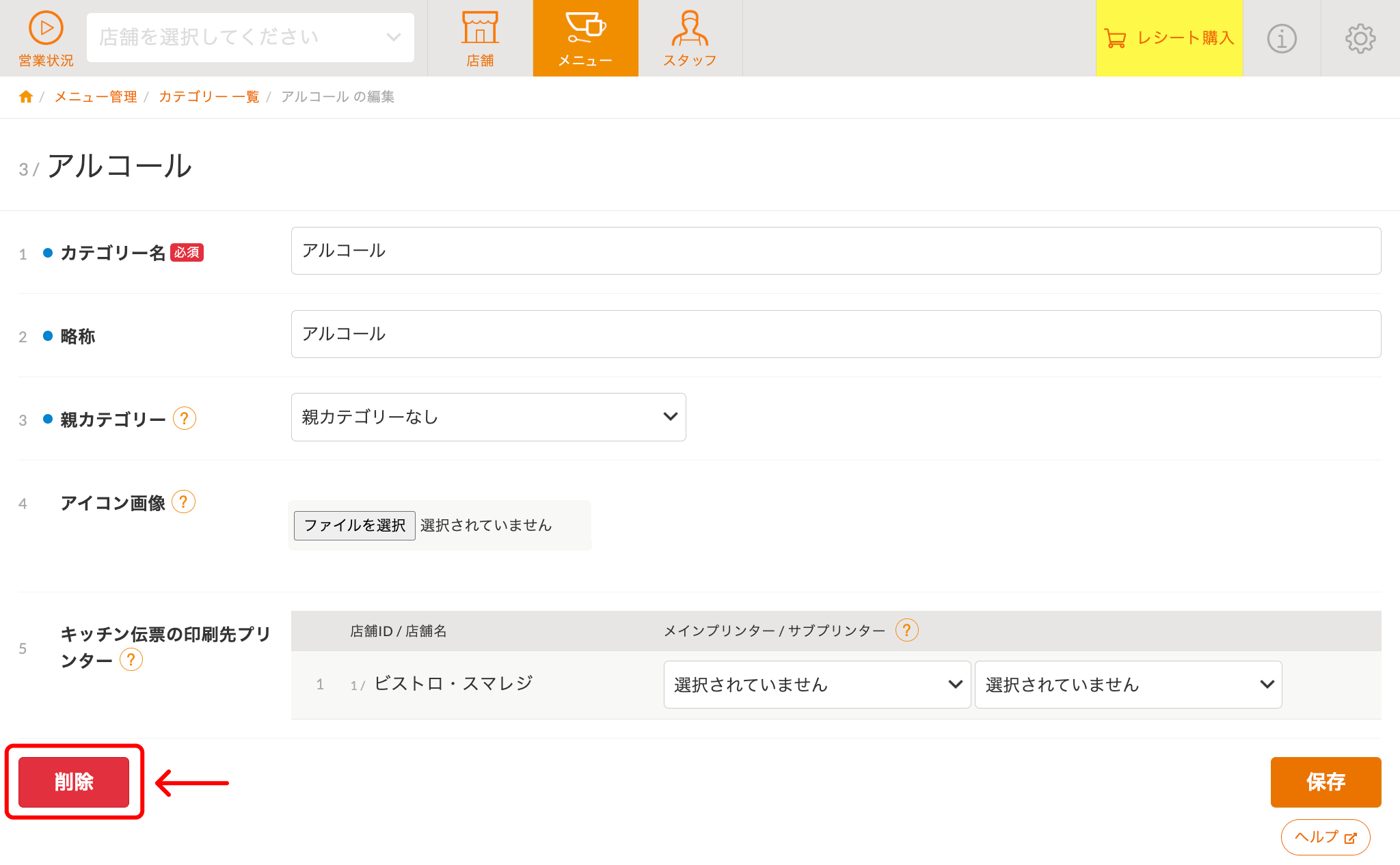Show help for アイコン画像
The width and height of the screenshot is (1400, 865).
click(183, 502)
